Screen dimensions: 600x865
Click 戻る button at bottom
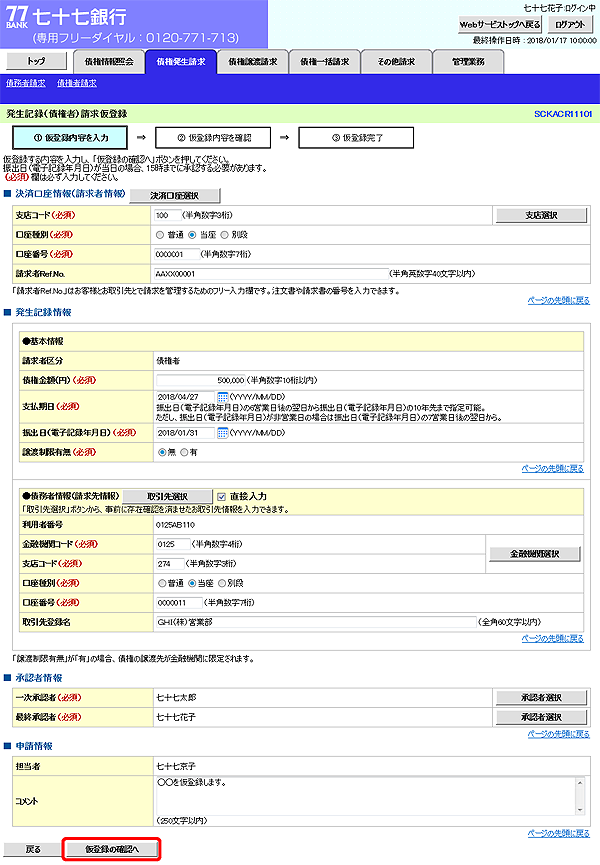click(x=33, y=850)
